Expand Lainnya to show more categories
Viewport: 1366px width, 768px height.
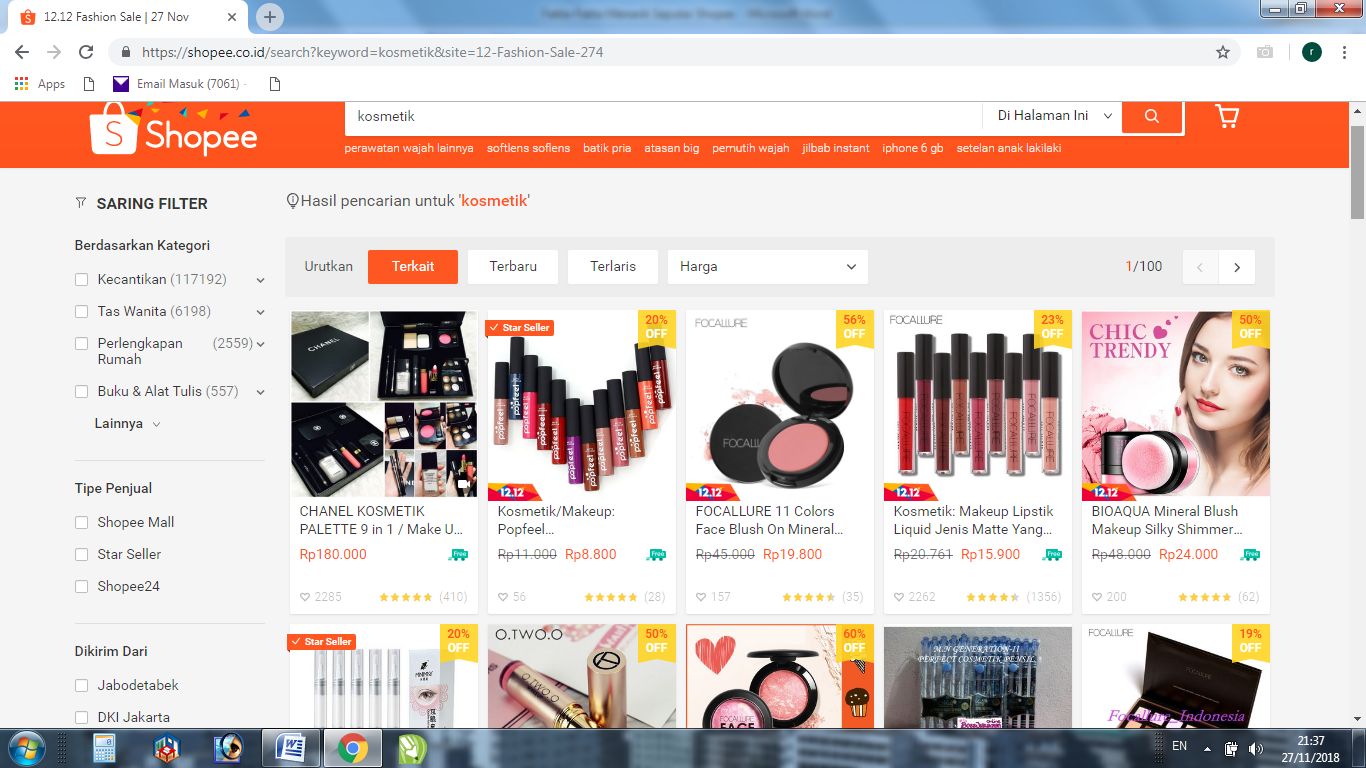pos(127,423)
